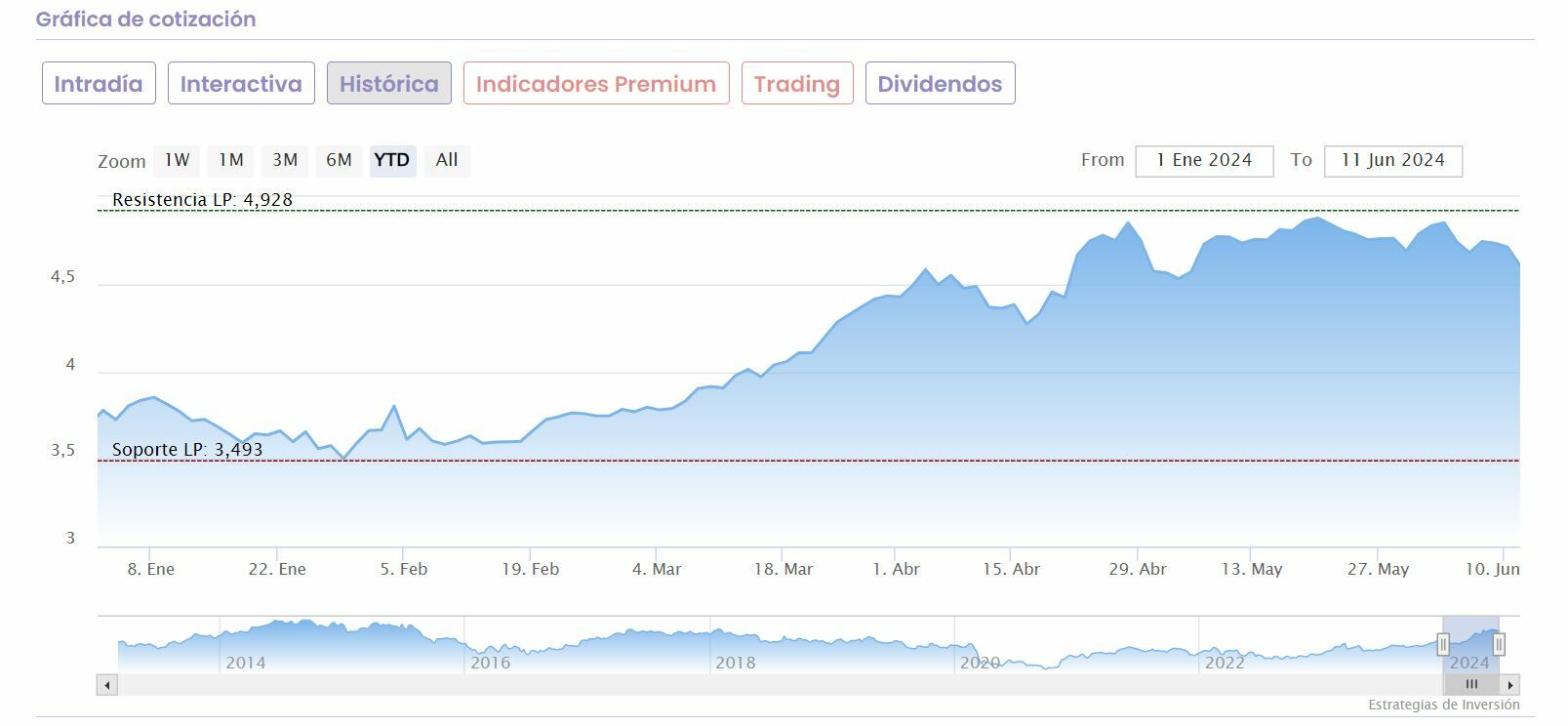Click the scrollbar left arrow button
Viewport: 1568px width, 726px height.
pyautogui.click(x=107, y=684)
